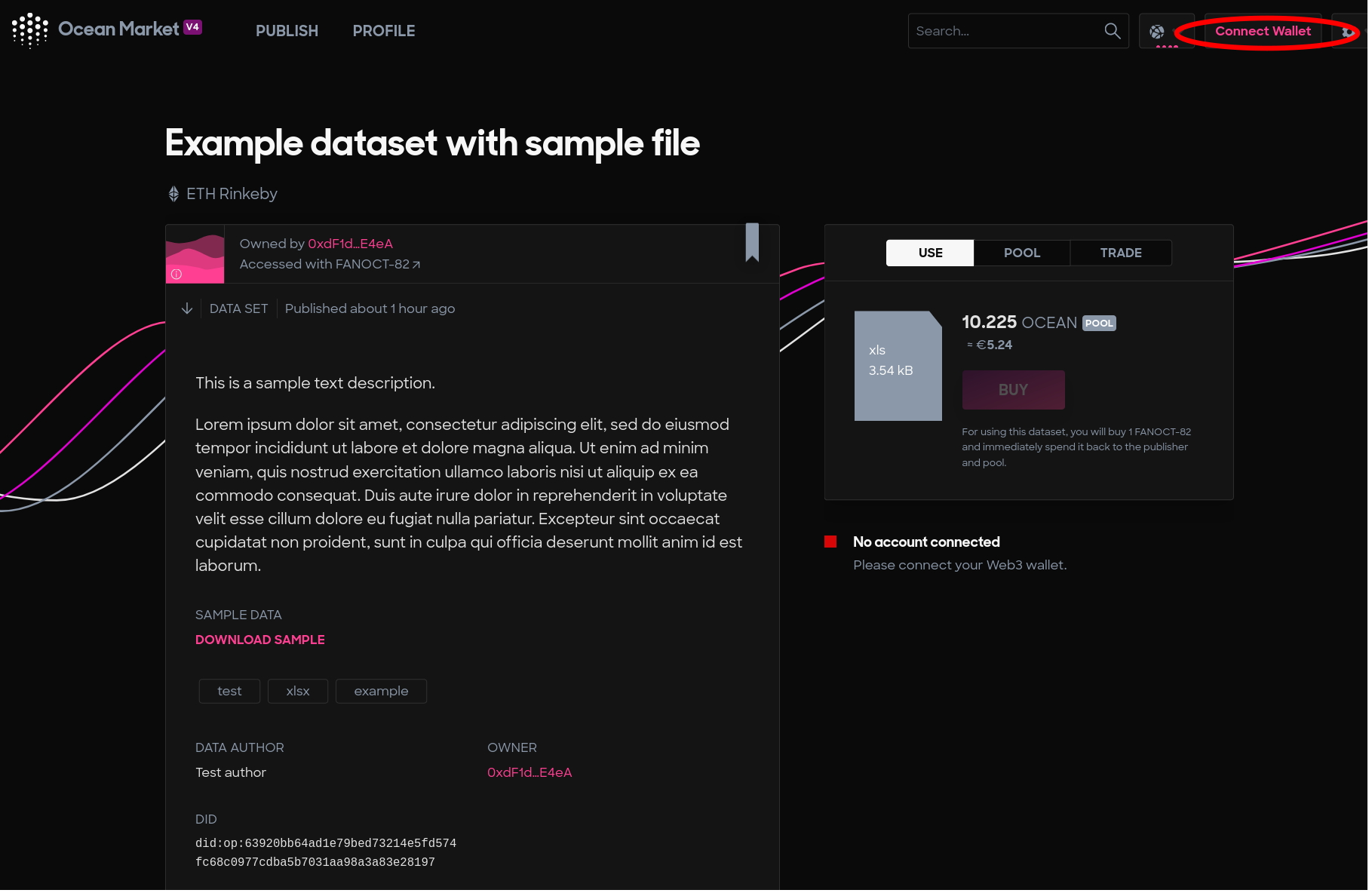Click the V4 version badge
Image resolution: width=1372 pixels, height=893 pixels.
point(194,27)
